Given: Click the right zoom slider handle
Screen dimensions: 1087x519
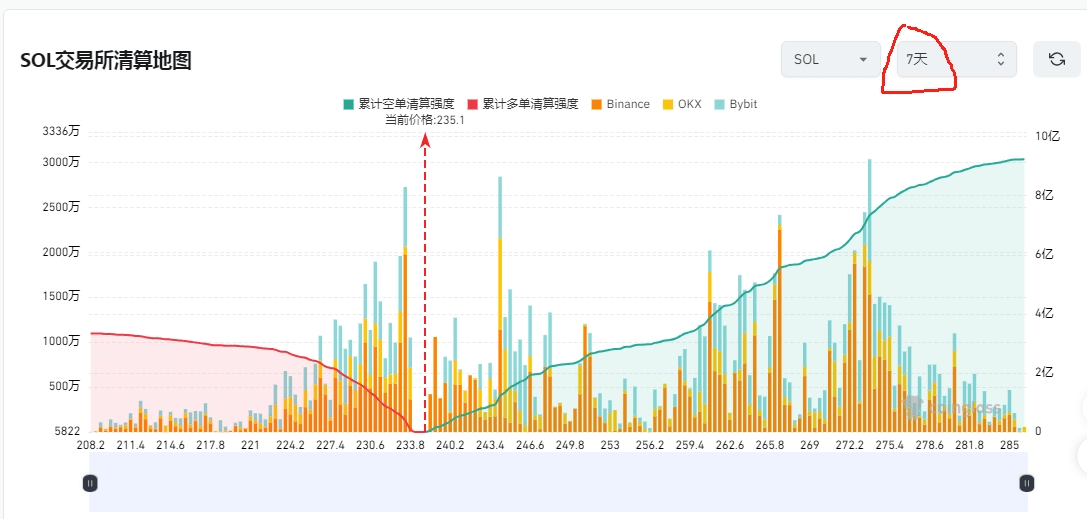Looking at the screenshot, I should (x=1026, y=483).
